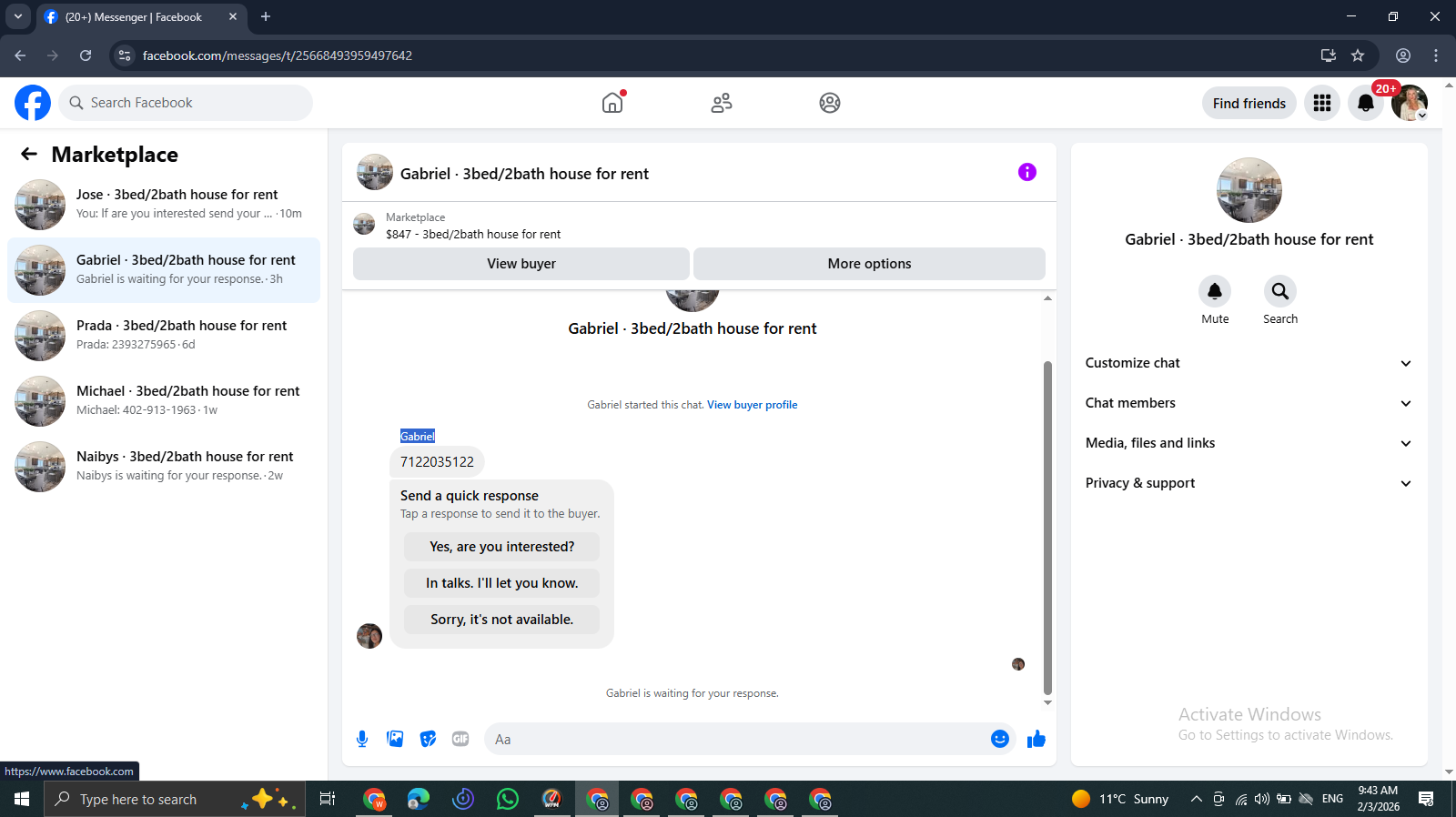Open the Windows Start menu
This screenshot has width=1456, height=817.
(x=22, y=800)
